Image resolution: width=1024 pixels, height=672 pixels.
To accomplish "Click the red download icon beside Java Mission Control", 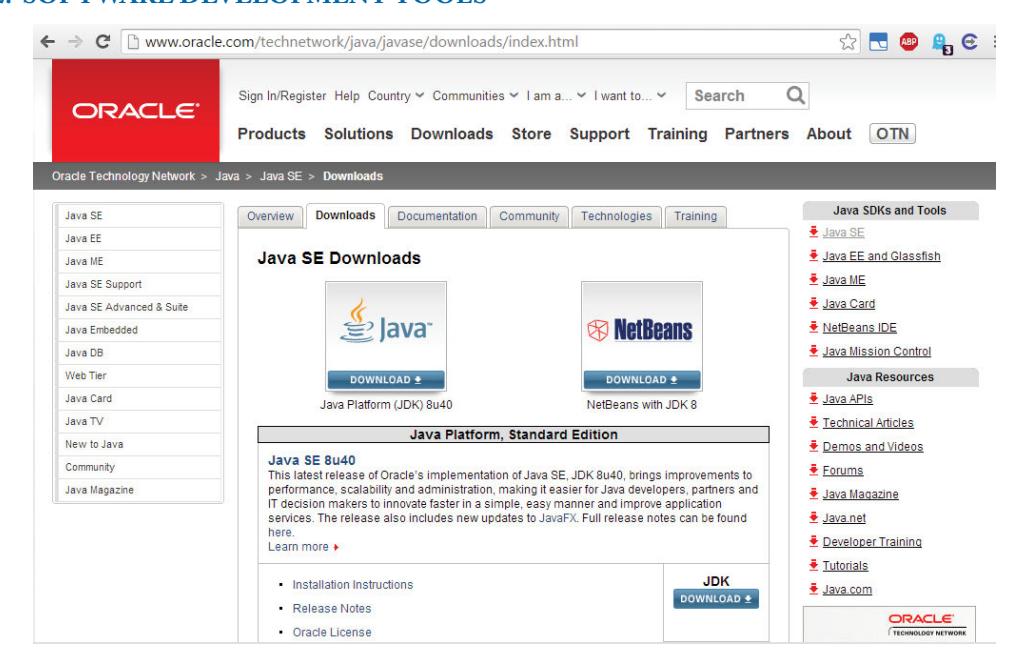I will tap(813, 351).
